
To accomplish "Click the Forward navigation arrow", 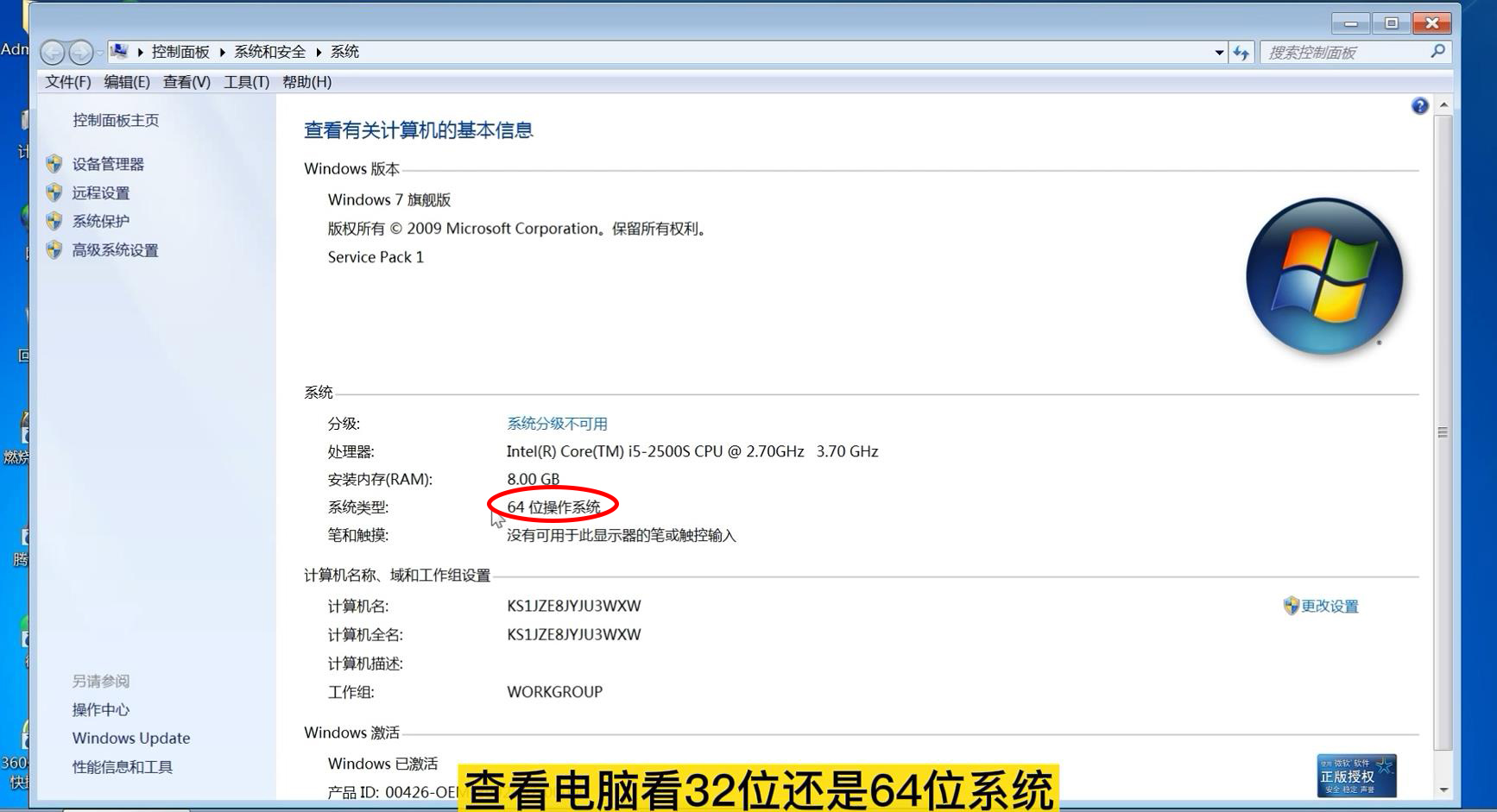I will point(80,53).
